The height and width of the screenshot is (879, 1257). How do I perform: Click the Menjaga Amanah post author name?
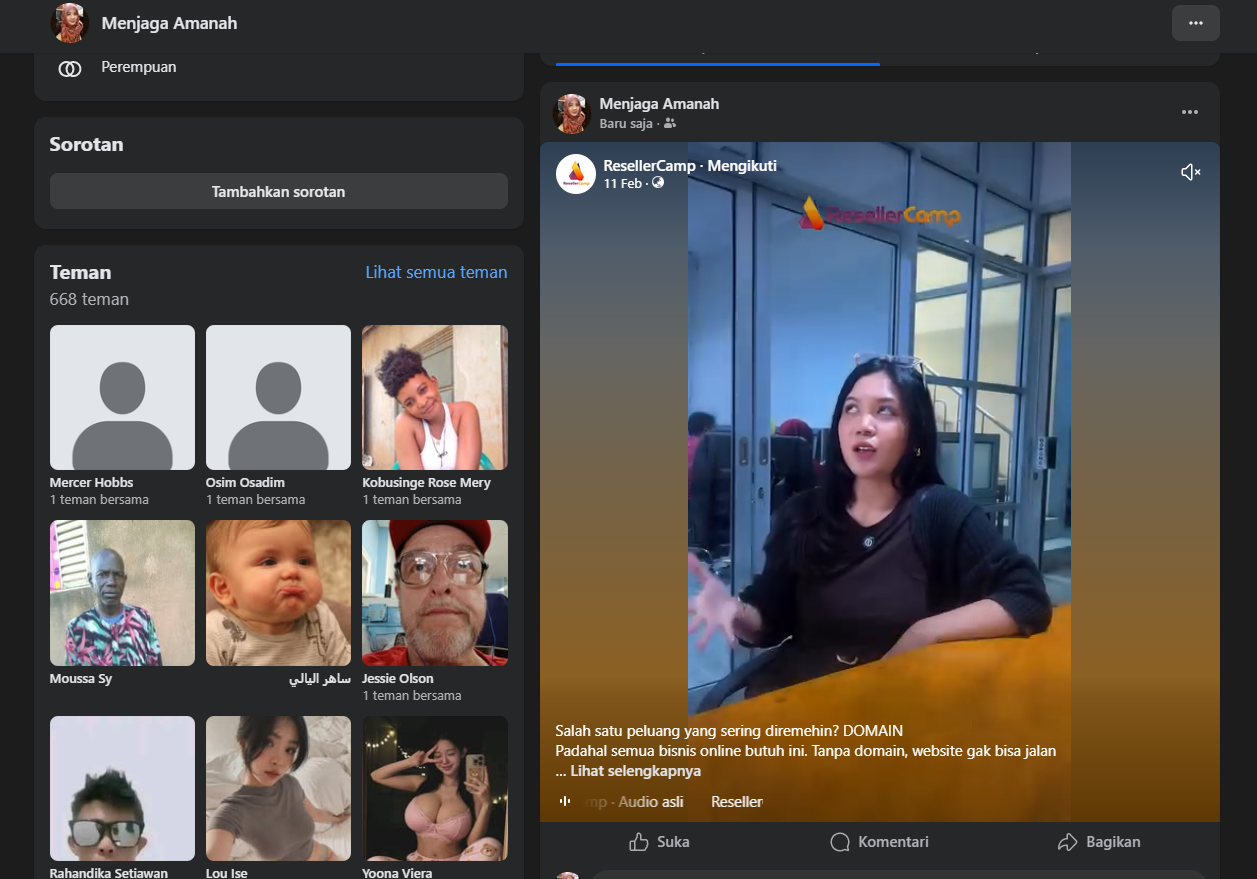click(x=658, y=104)
